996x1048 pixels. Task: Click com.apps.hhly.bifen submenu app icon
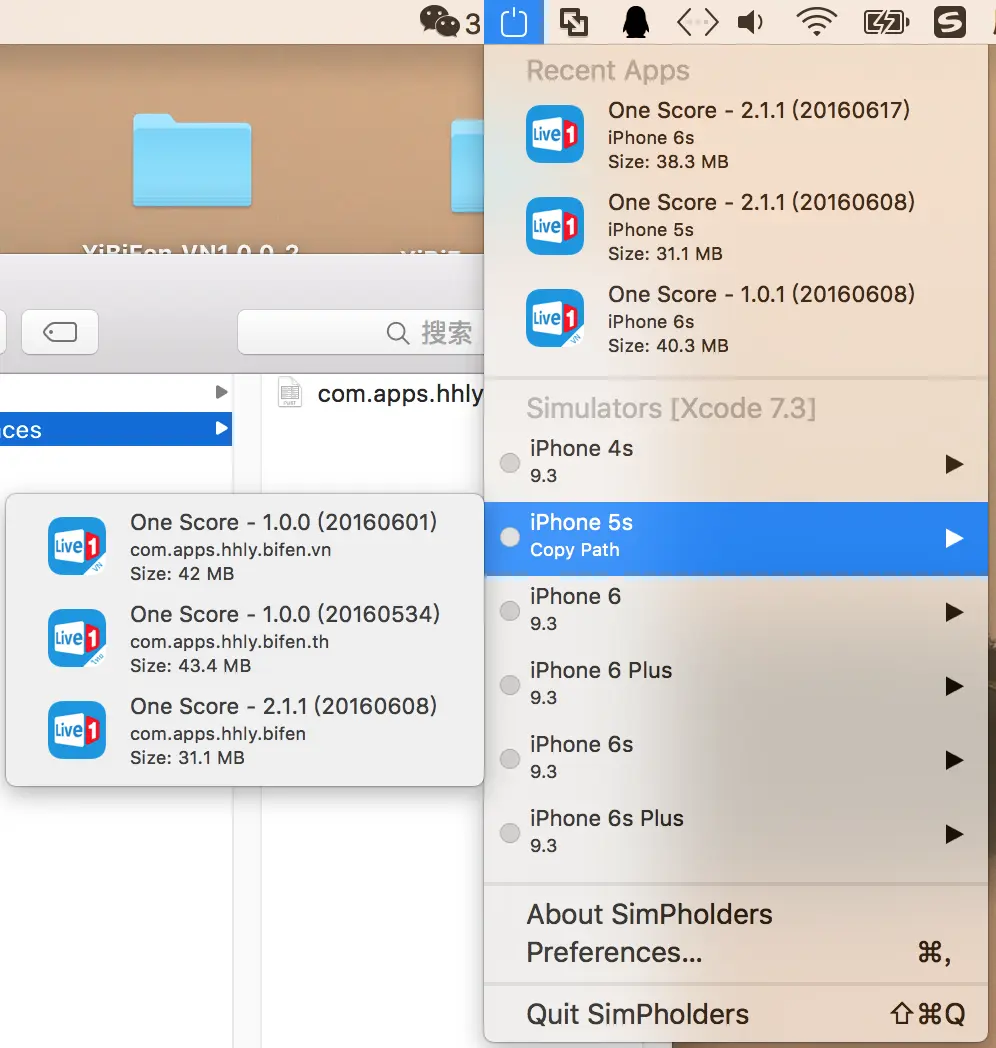pyautogui.click(x=77, y=730)
